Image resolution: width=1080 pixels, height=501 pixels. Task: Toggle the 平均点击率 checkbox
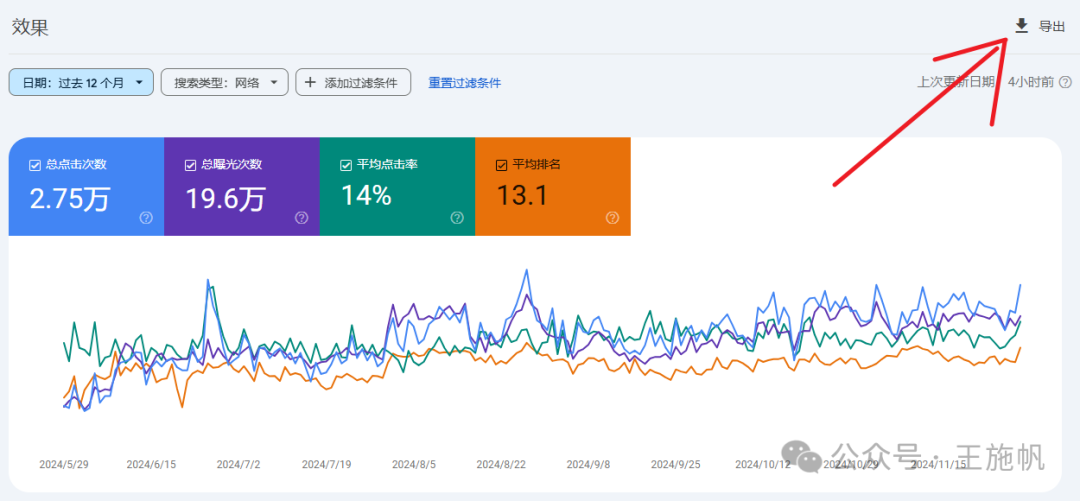(x=346, y=165)
